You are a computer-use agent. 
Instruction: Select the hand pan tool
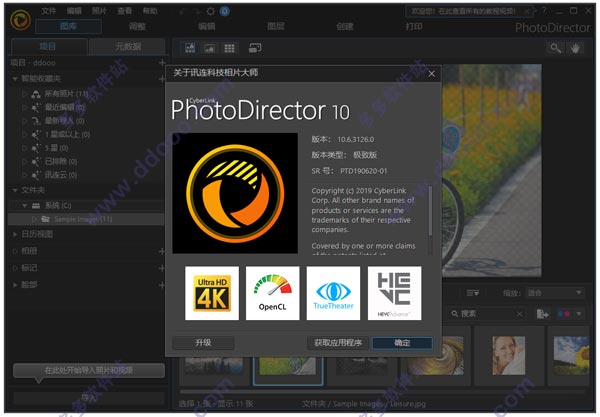(x=575, y=48)
